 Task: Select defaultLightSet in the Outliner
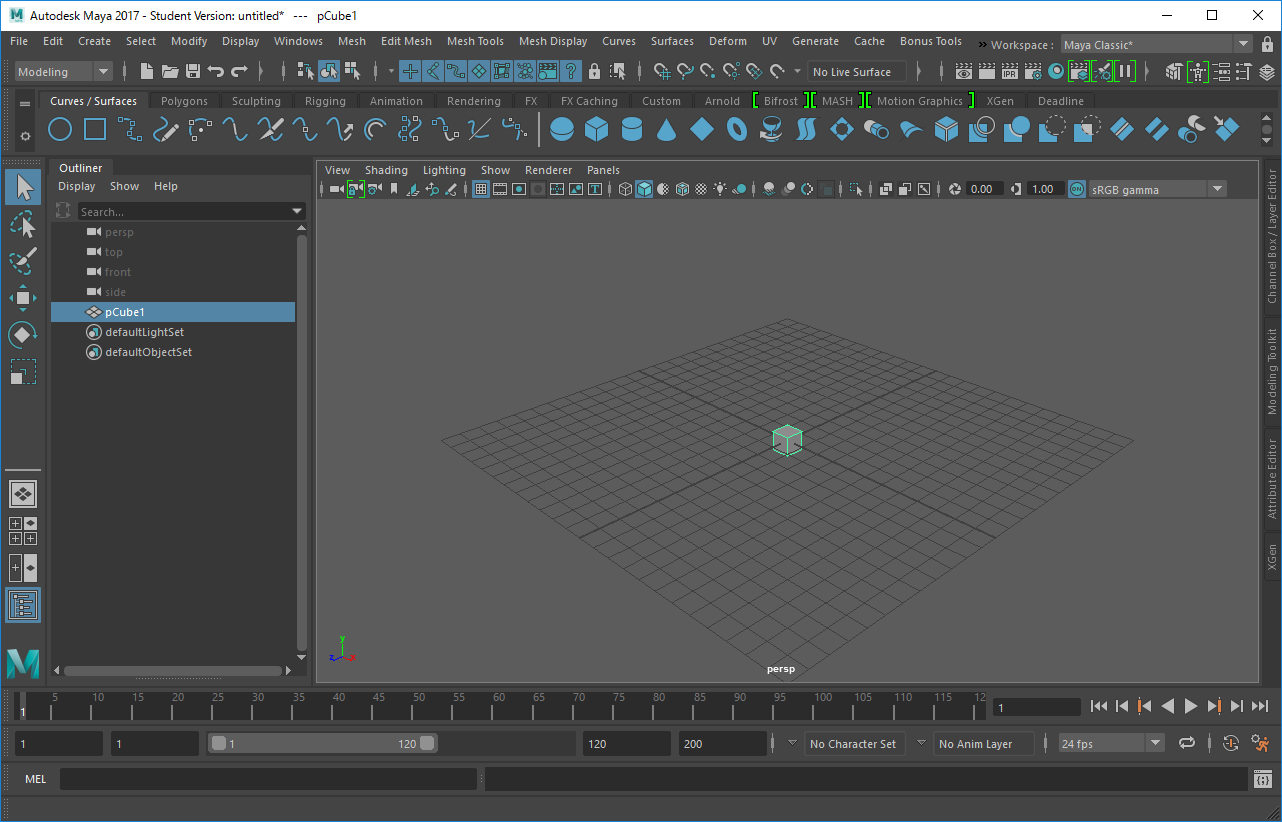tap(144, 332)
